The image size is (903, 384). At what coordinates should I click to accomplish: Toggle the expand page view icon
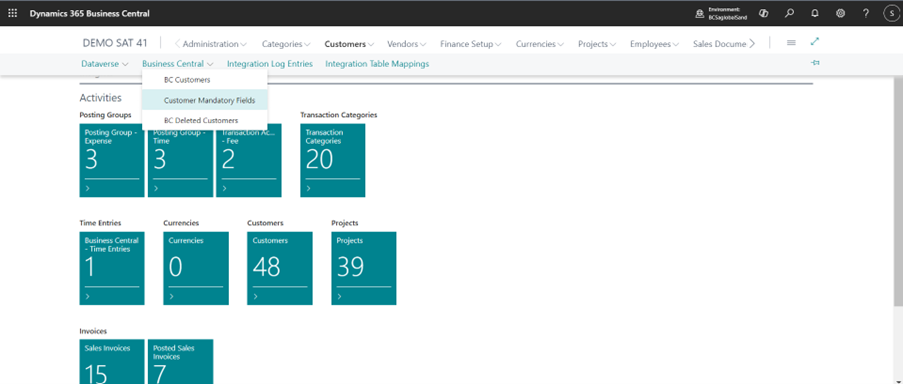(x=815, y=42)
